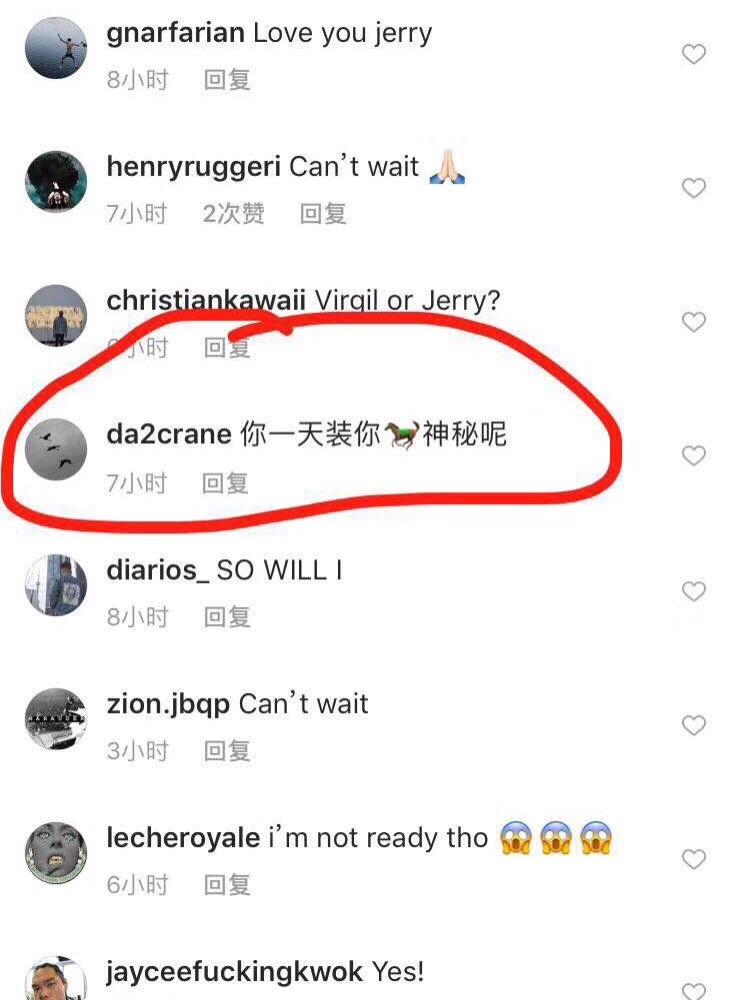Tap 回复 below diarios_ comment
The width and height of the screenshot is (750, 1000).
pos(226,617)
